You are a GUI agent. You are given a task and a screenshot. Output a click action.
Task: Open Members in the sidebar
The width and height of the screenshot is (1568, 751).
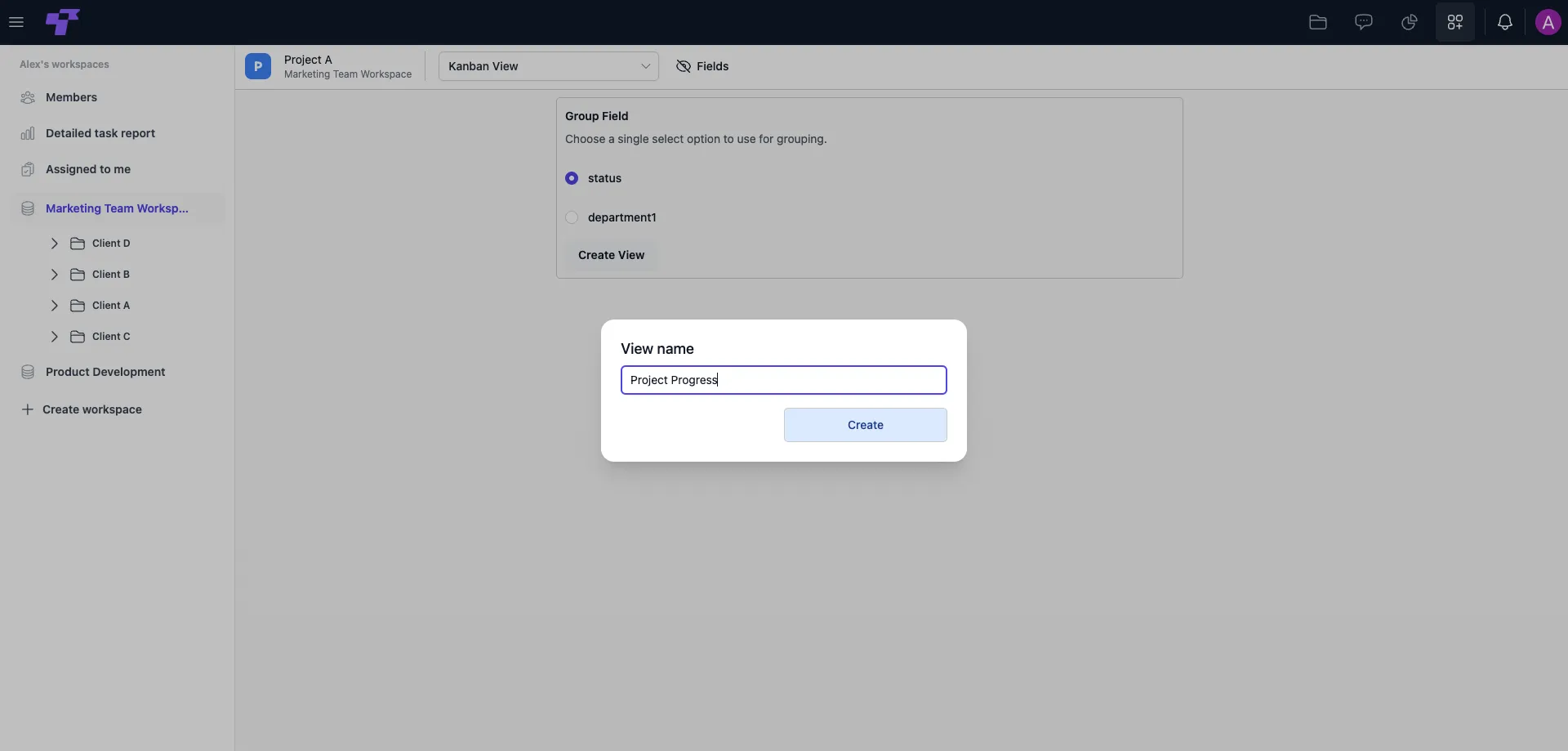(x=71, y=97)
